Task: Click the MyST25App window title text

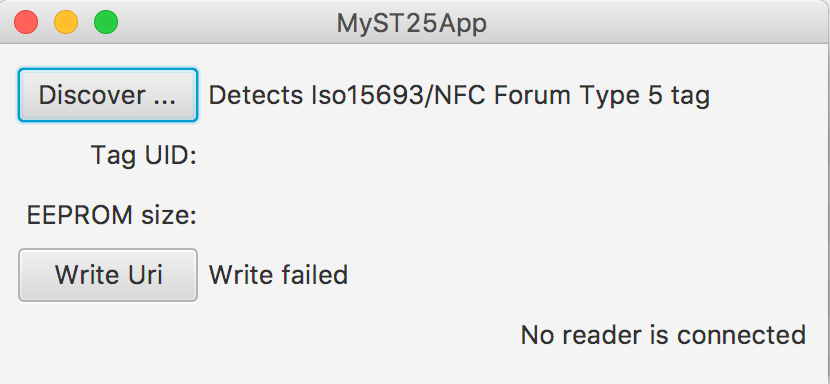Action: [x=412, y=24]
